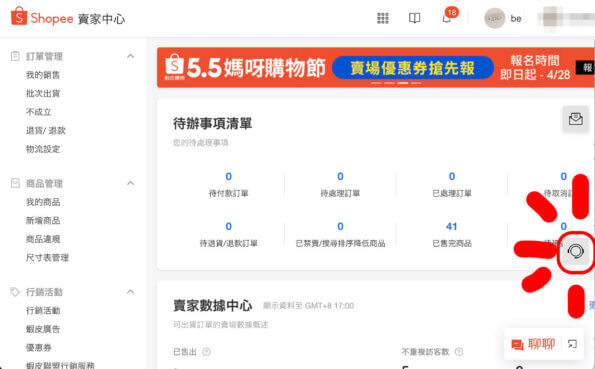This screenshot has width=595, height=369.
Task: Open 蝦皮廣告 in sidebar
Action: [43, 329]
